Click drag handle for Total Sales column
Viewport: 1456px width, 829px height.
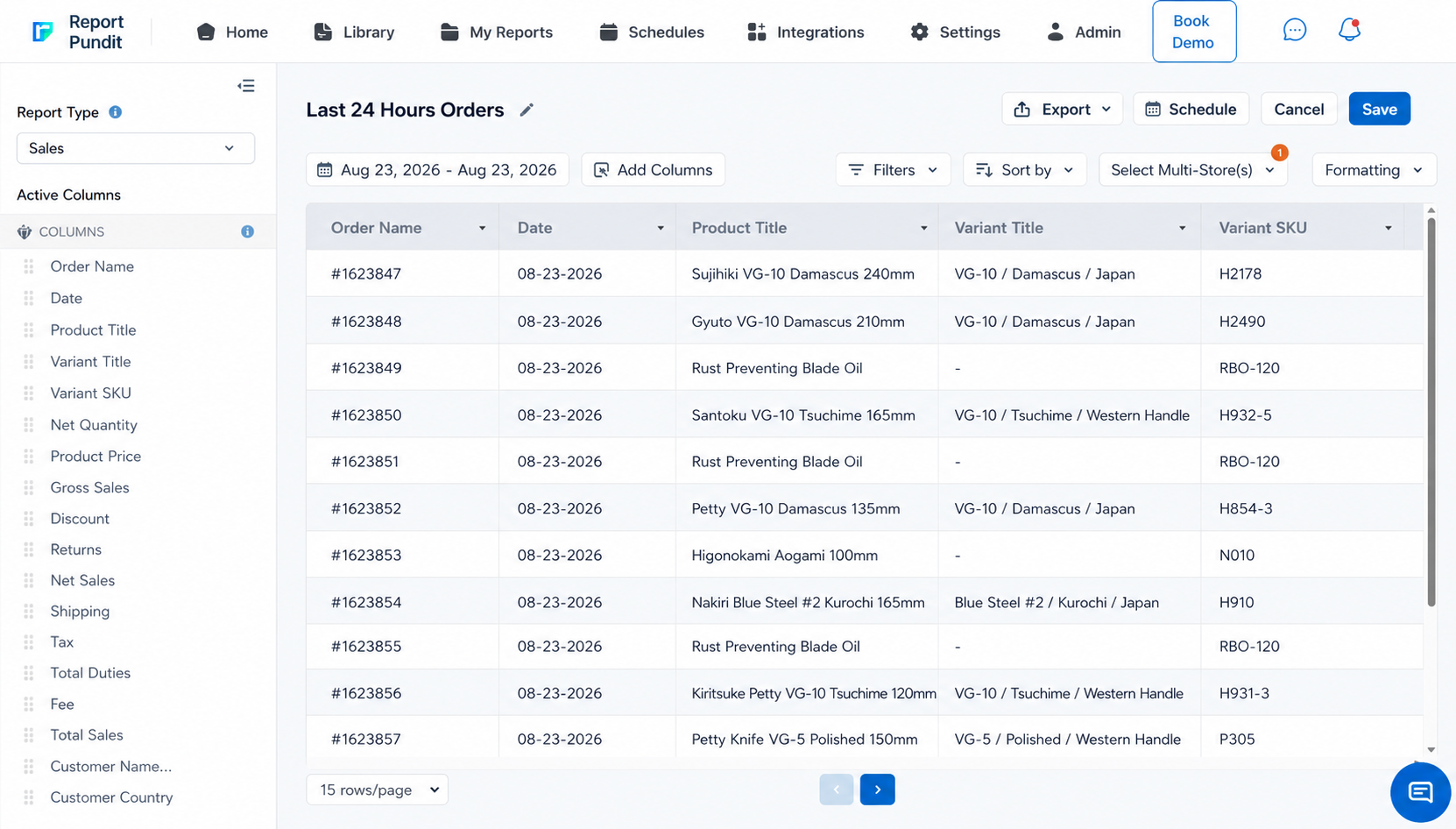(29, 734)
